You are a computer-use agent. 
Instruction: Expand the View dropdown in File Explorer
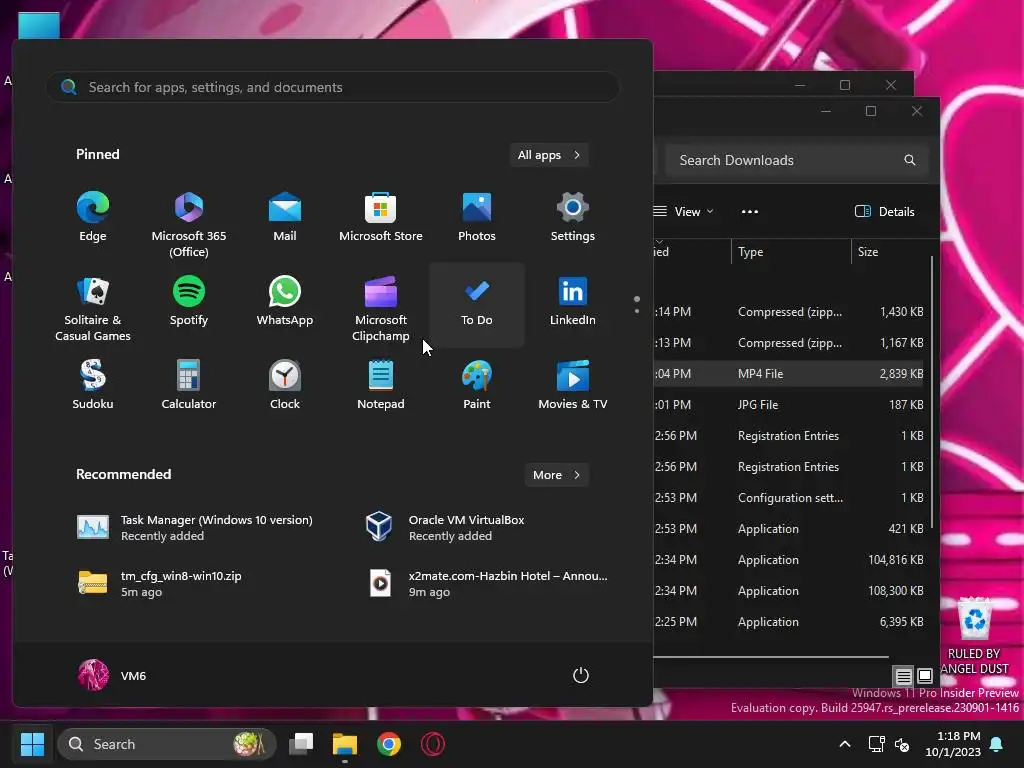click(x=684, y=212)
